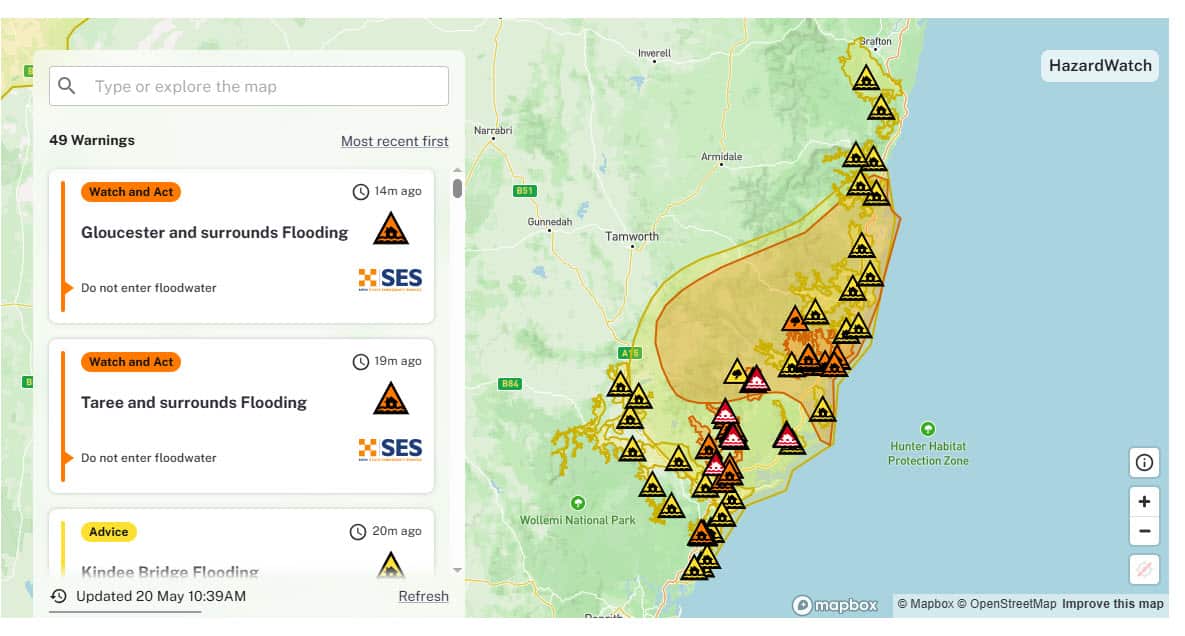The height and width of the screenshot is (636, 1185).
Task: Click the Refresh link
Action: 423,596
